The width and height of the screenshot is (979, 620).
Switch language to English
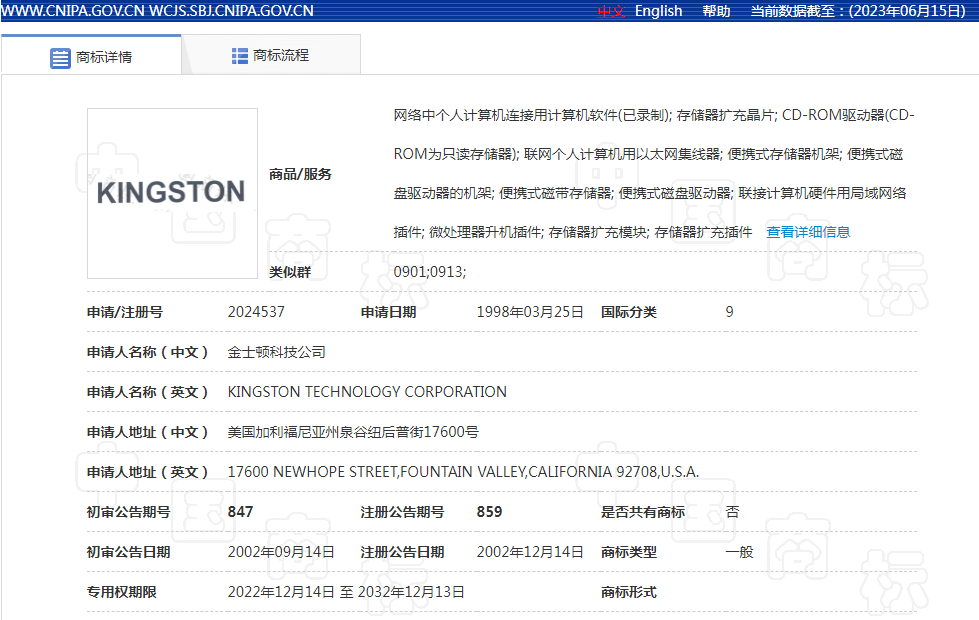click(658, 11)
